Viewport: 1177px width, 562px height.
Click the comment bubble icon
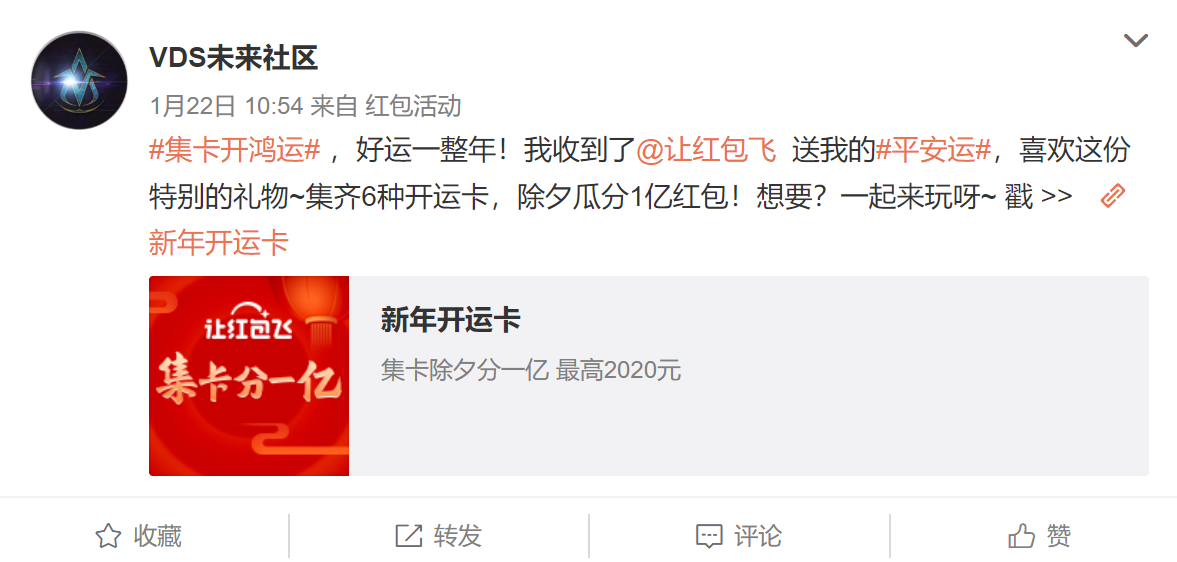(709, 536)
